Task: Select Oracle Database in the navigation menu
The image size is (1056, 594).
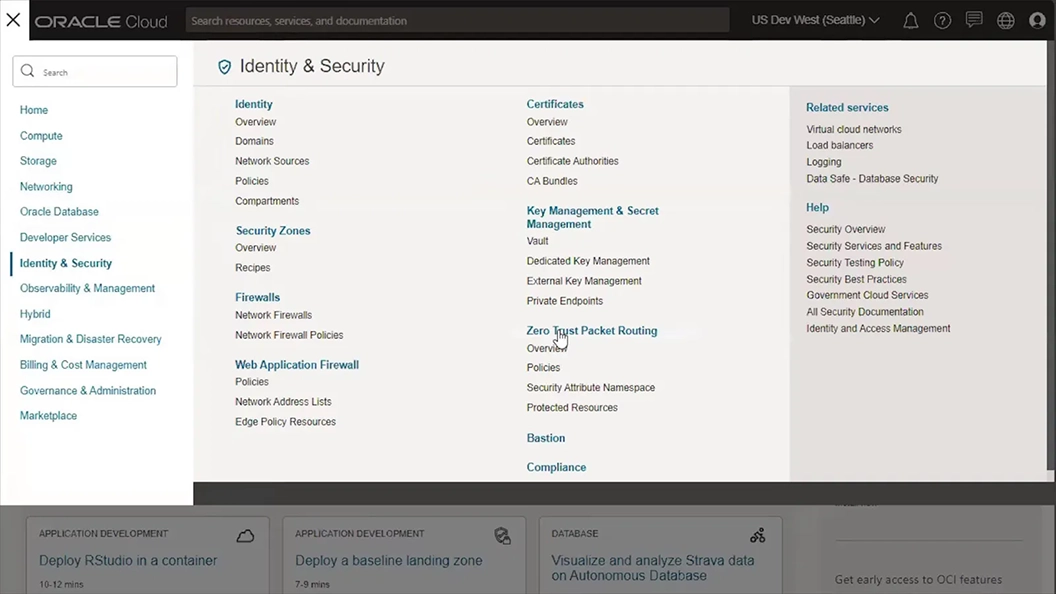Action: click(x=59, y=211)
